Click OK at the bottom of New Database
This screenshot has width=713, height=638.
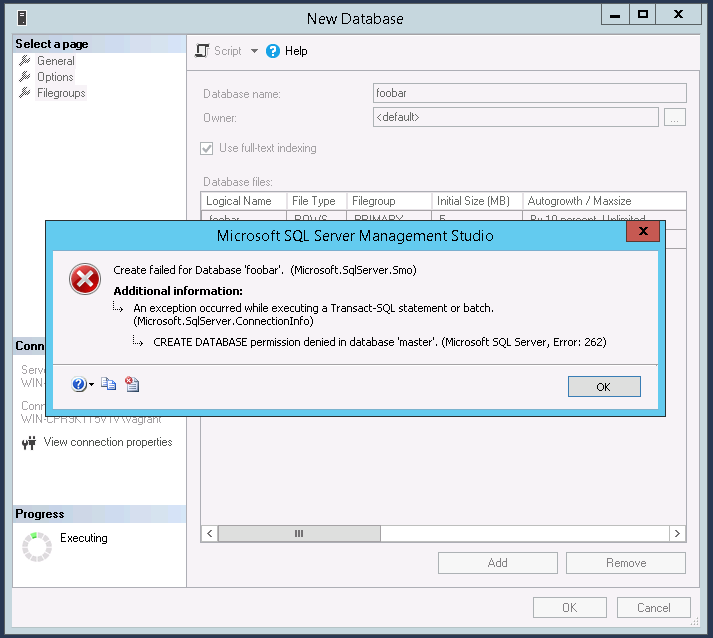(570, 608)
